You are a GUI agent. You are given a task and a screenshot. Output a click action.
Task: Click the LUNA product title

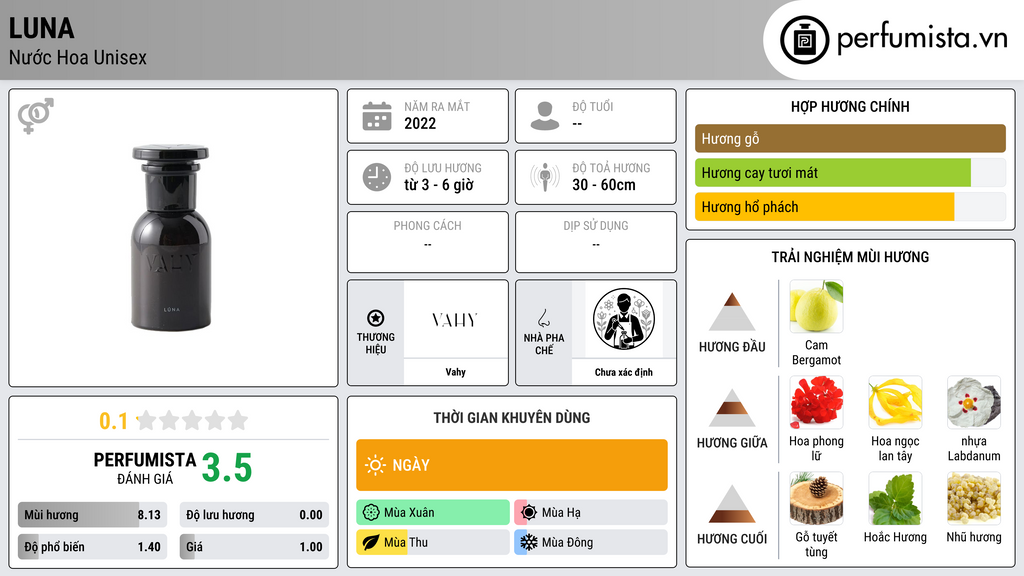pyautogui.click(x=41, y=28)
